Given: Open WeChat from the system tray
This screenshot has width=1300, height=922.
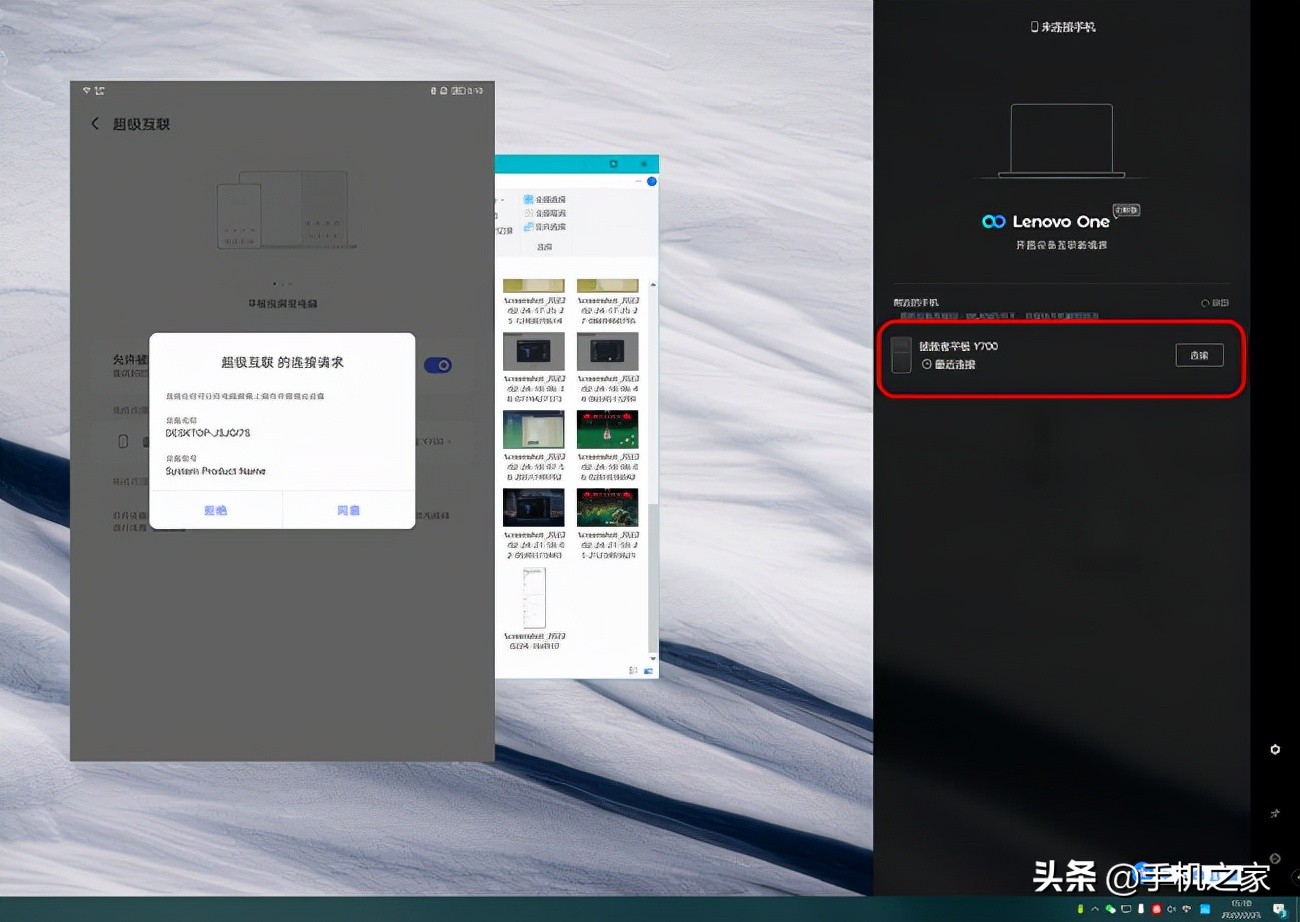Looking at the screenshot, I should pos(1110,909).
